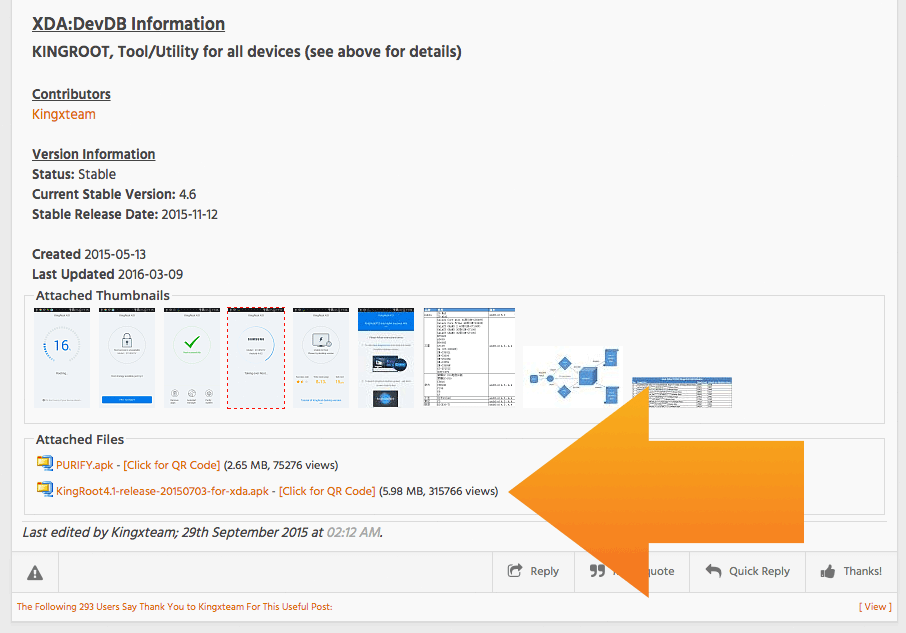Click the 'Created 2015-05-13' text

click(x=89, y=254)
